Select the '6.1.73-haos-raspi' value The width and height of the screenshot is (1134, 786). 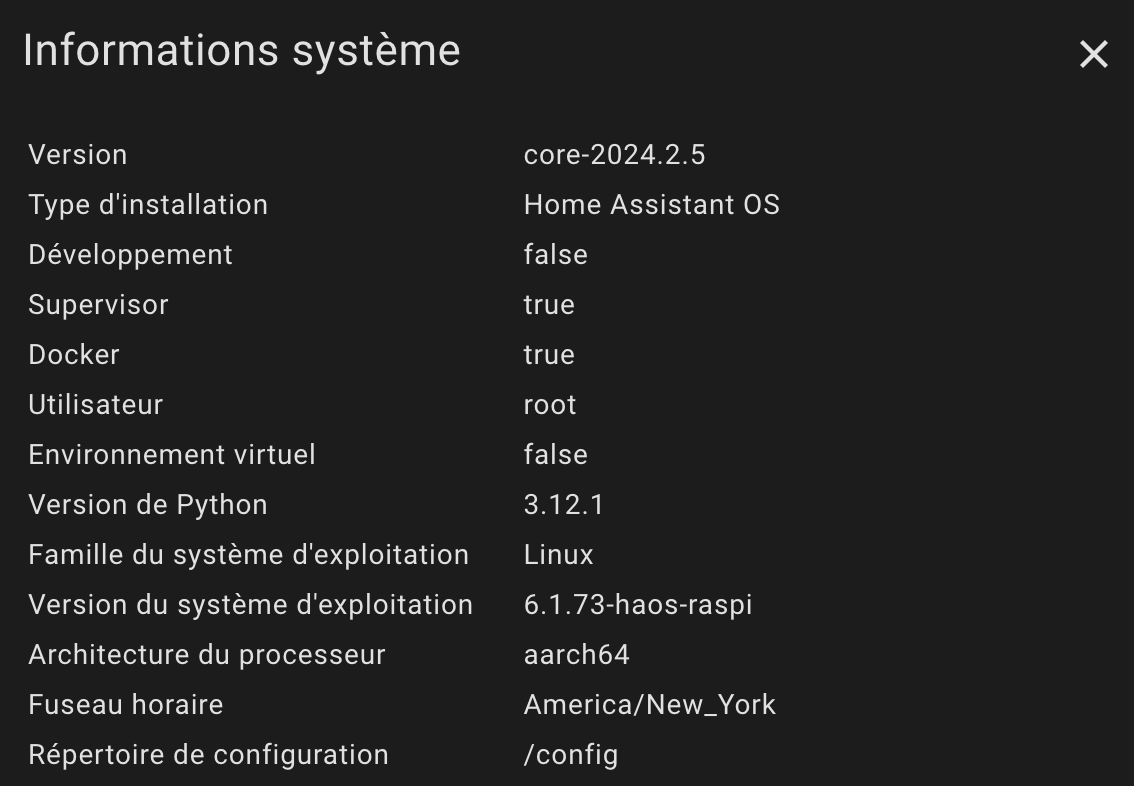coord(638,605)
